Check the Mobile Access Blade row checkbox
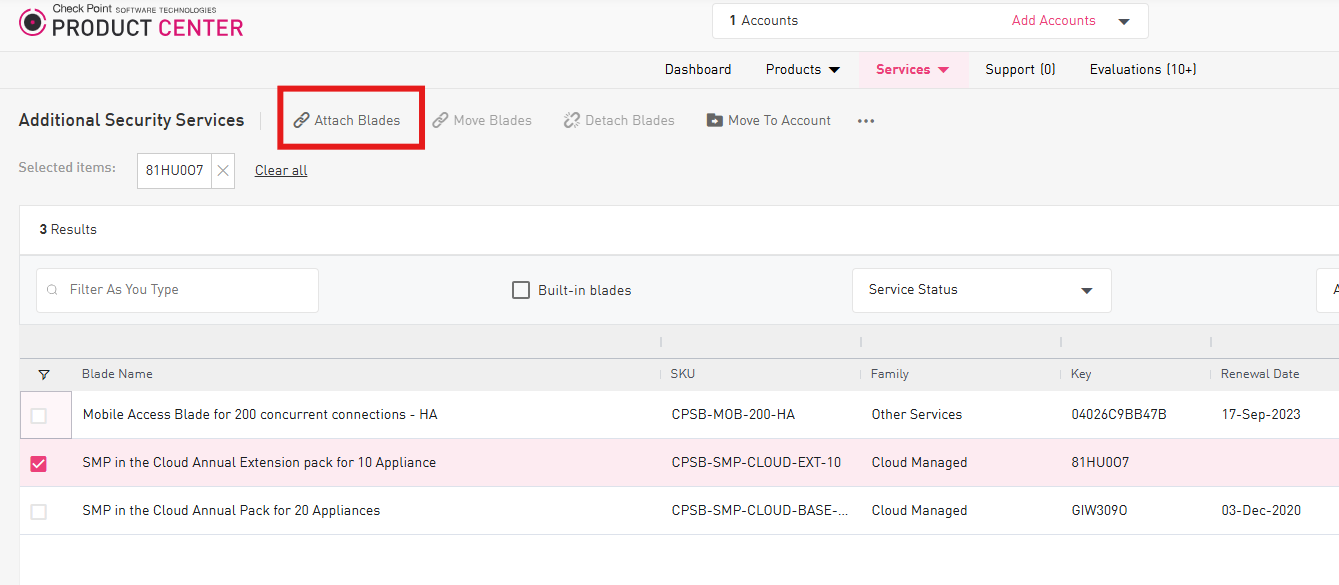Viewport: 1339px width, 585px height. (39, 415)
